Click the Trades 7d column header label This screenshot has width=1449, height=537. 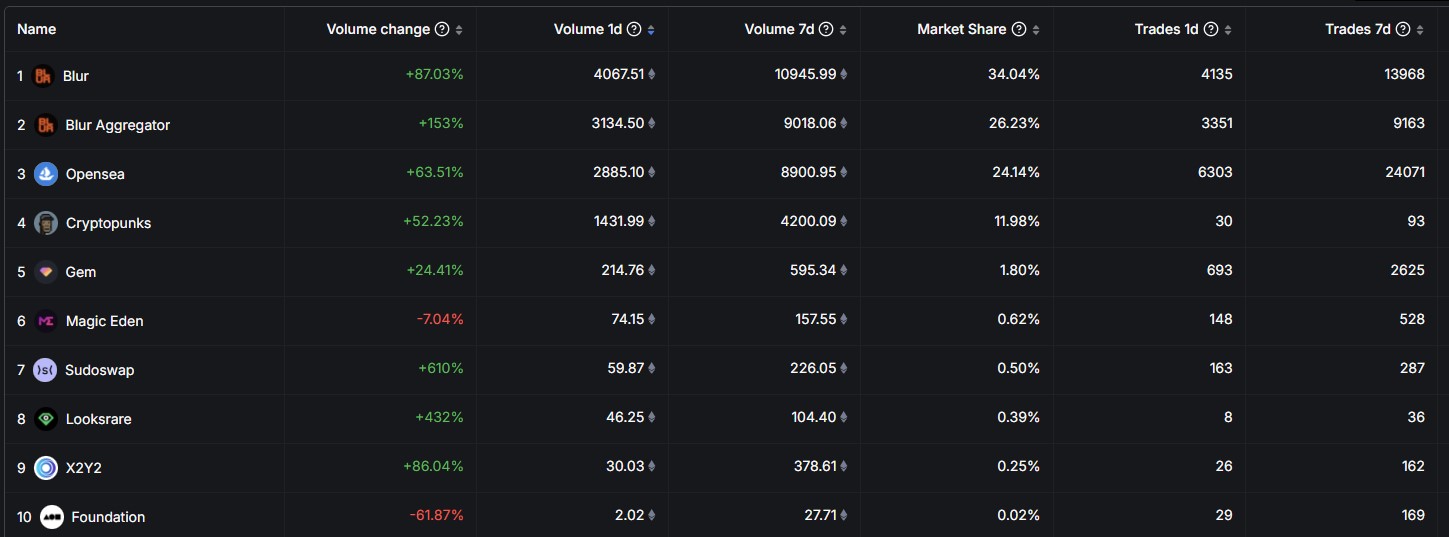click(x=1358, y=29)
